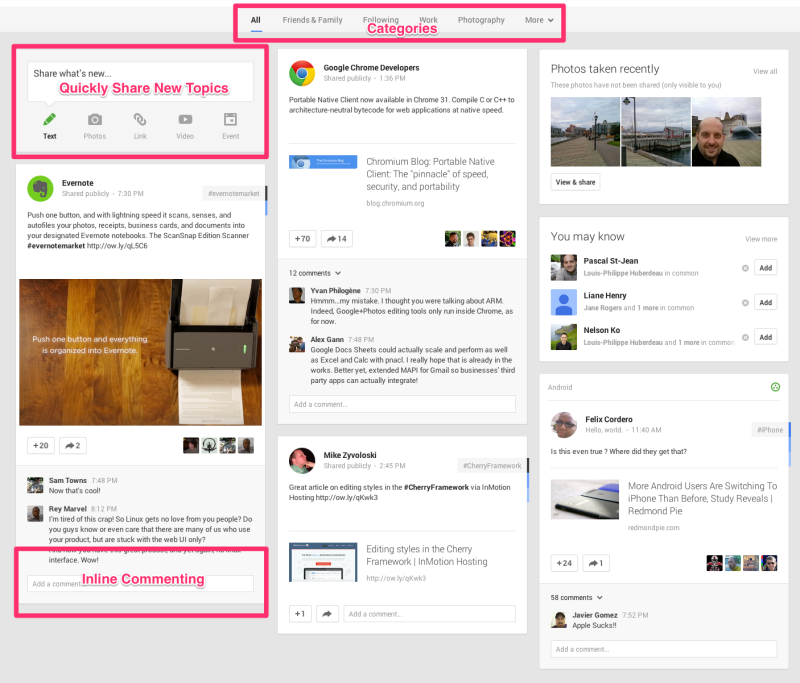Open the selfie photo in recent photos
This screenshot has height=683, width=800.
click(727, 132)
